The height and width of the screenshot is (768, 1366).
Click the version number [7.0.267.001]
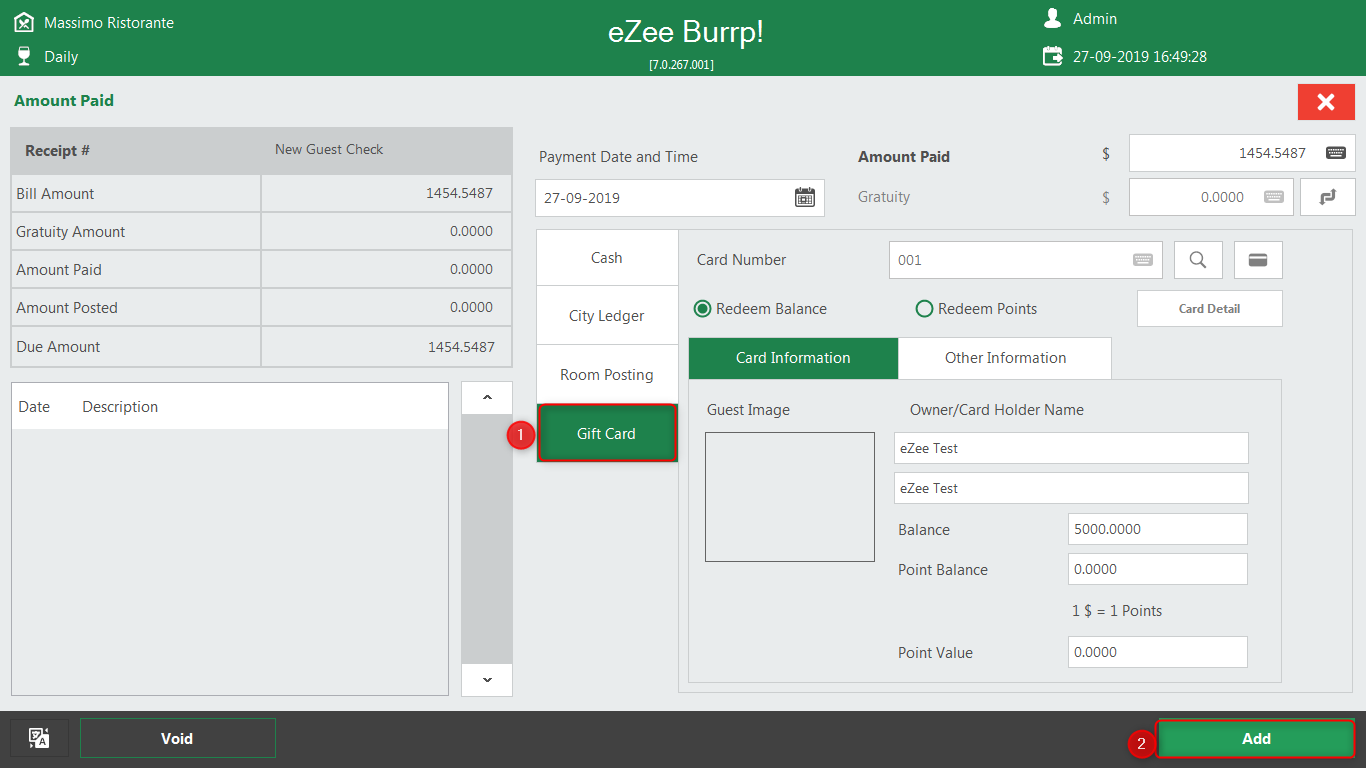(681, 64)
